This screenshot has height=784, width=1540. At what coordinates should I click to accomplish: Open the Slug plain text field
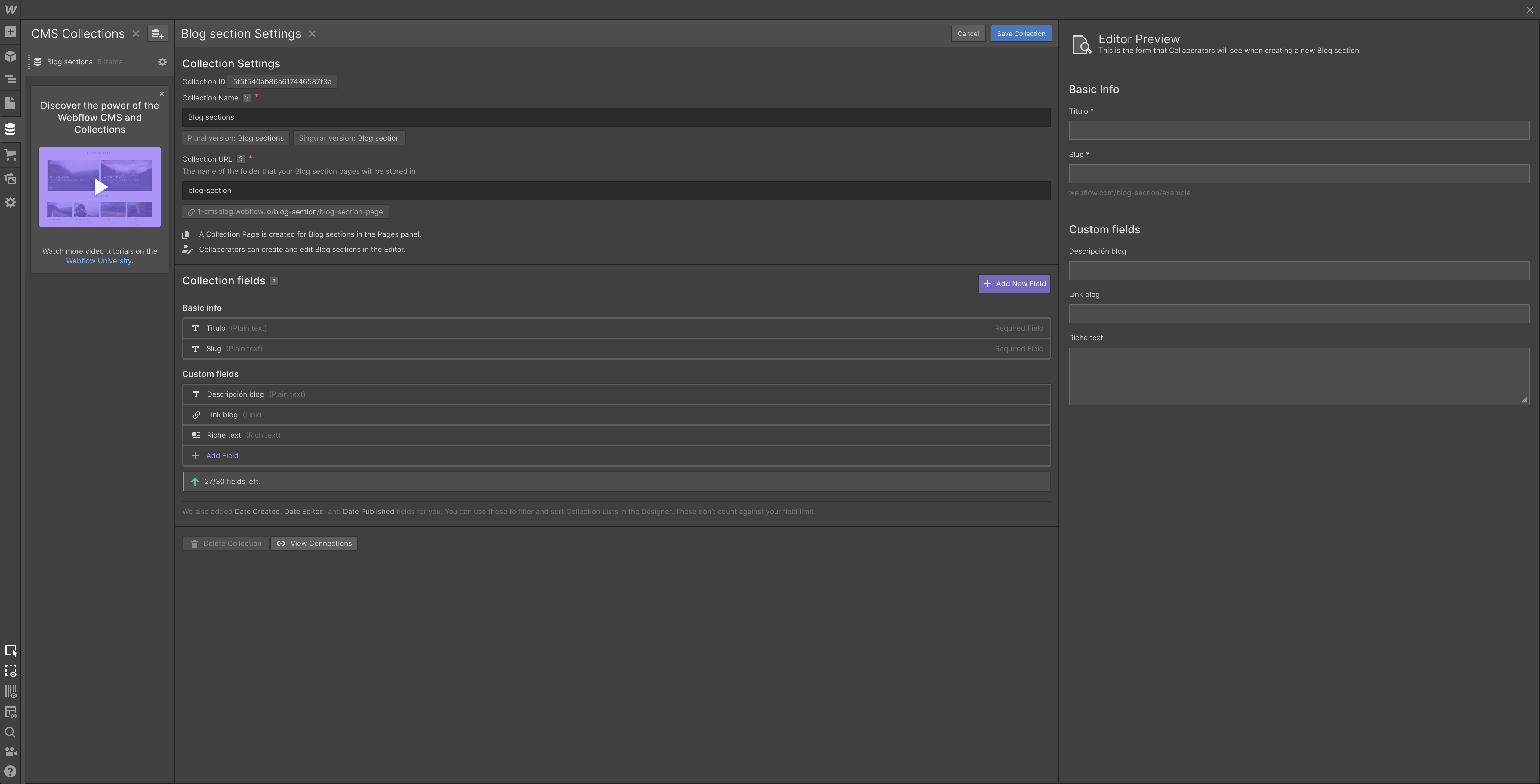pyautogui.click(x=616, y=349)
